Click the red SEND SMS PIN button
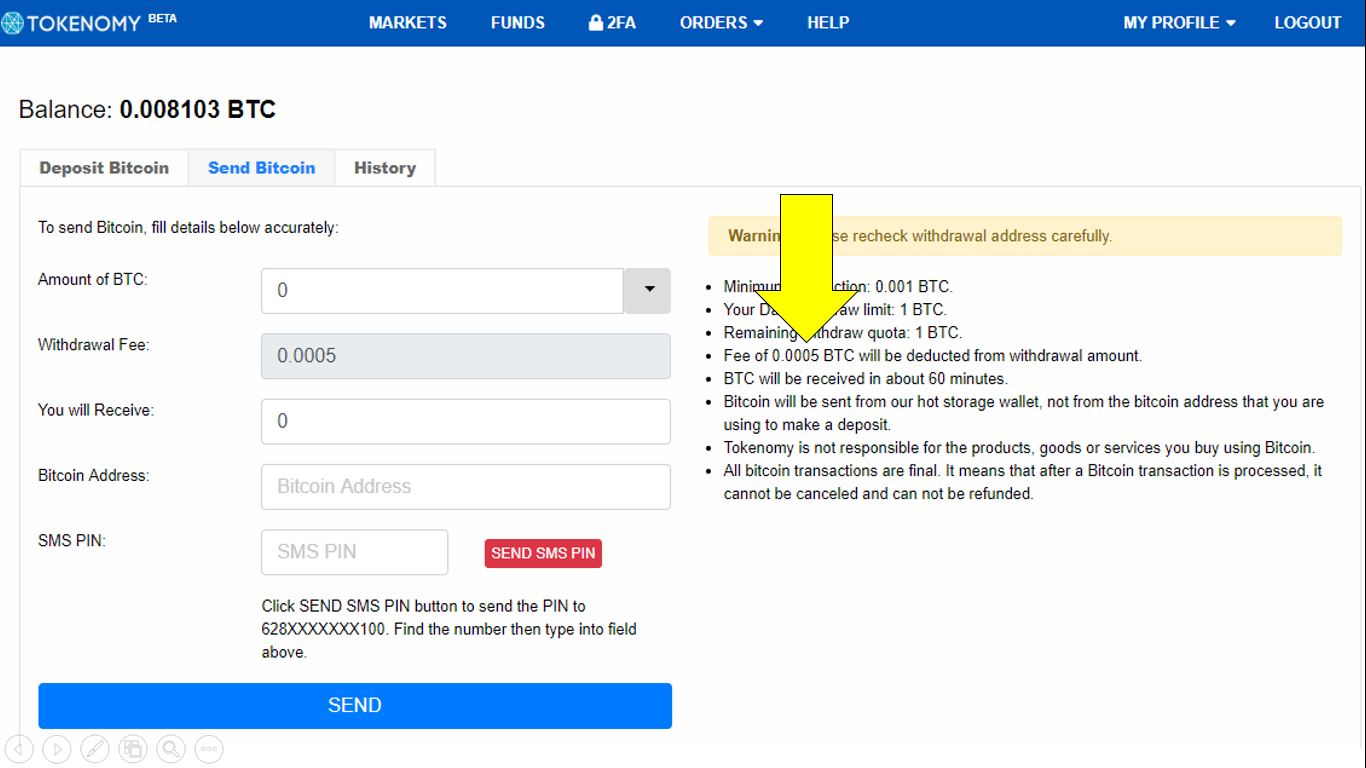The image size is (1366, 768). pyautogui.click(x=543, y=553)
